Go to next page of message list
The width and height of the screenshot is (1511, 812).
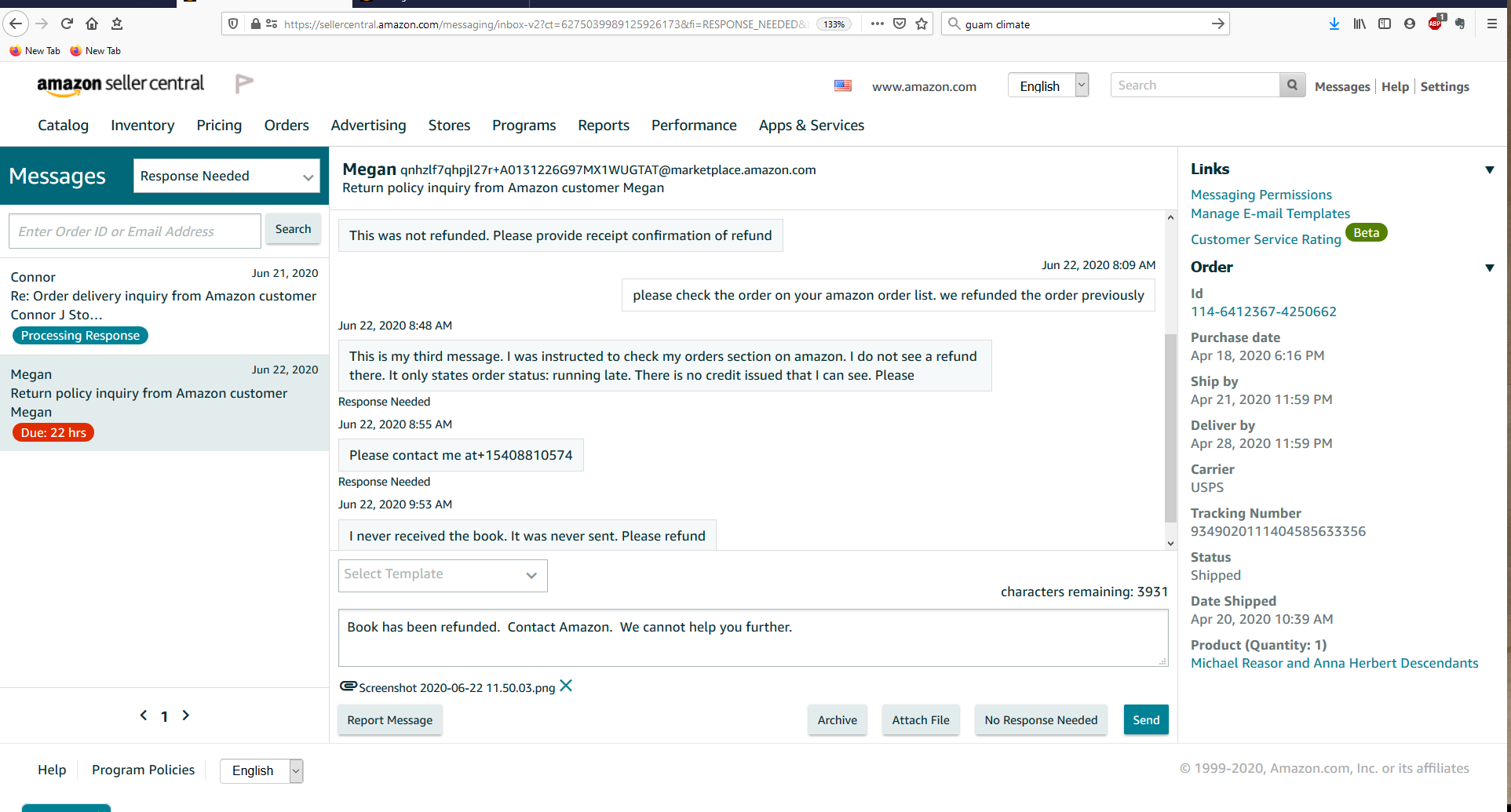[x=186, y=715]
